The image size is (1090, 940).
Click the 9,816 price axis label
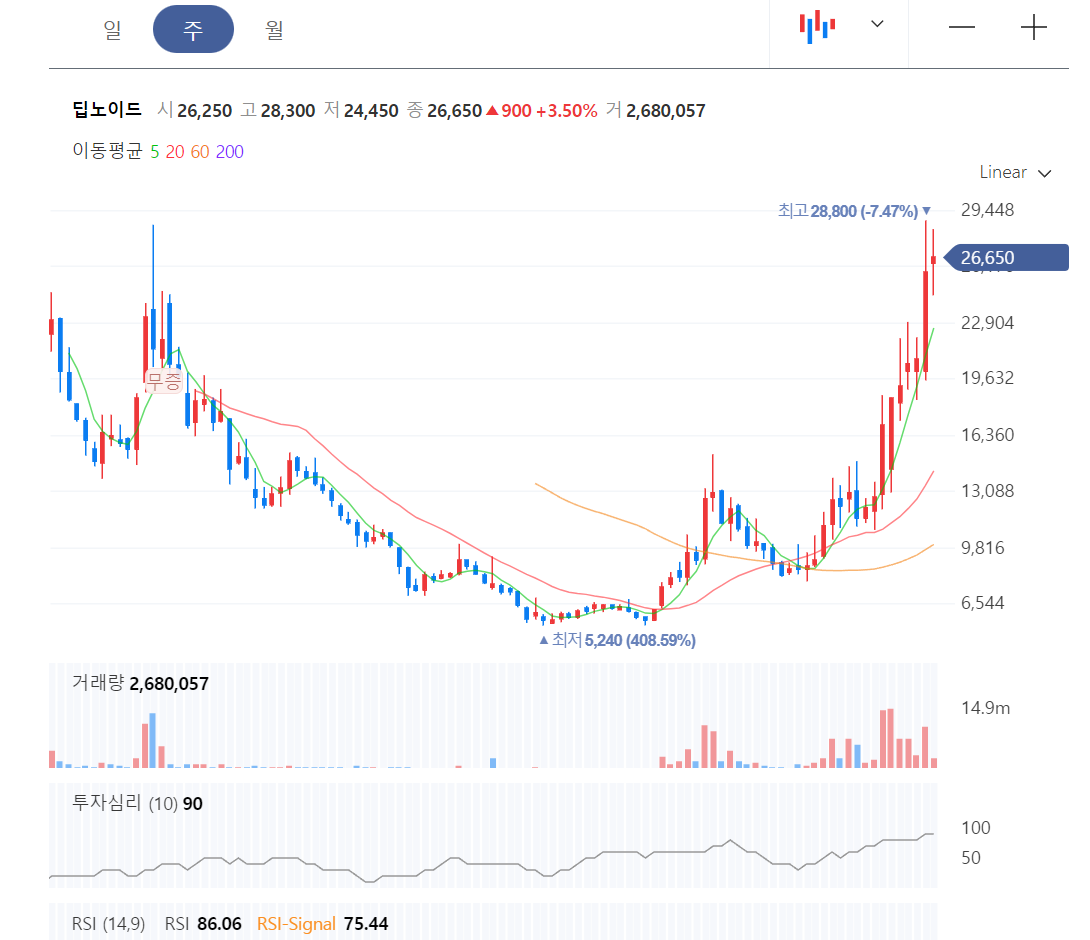point(982,548)
